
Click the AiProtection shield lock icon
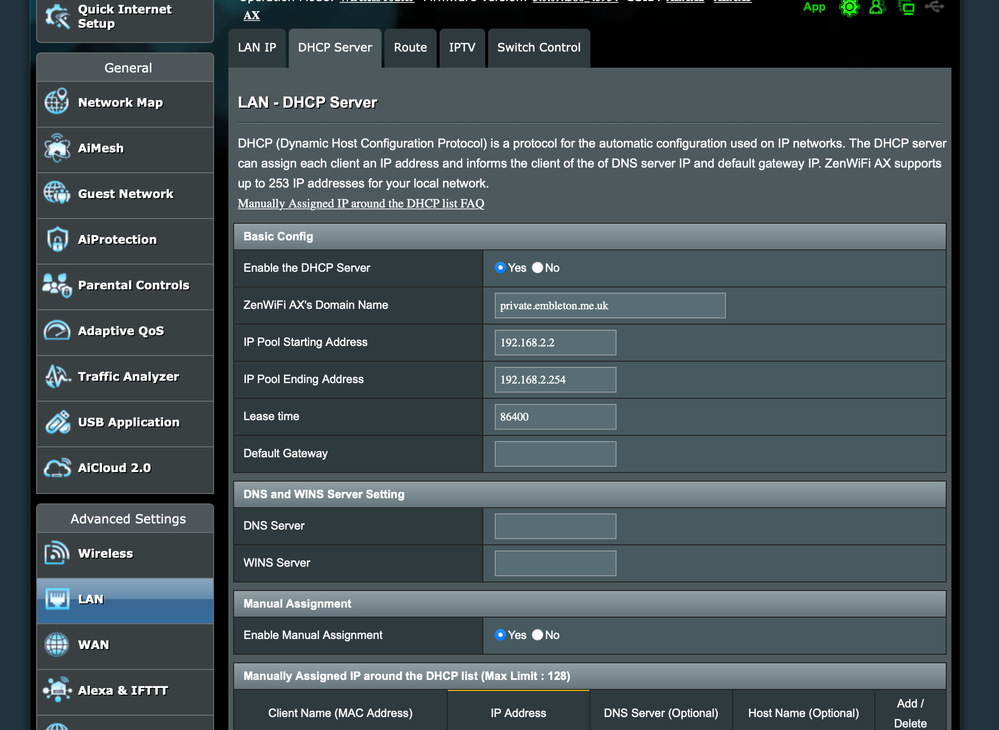tap(57, 240)
